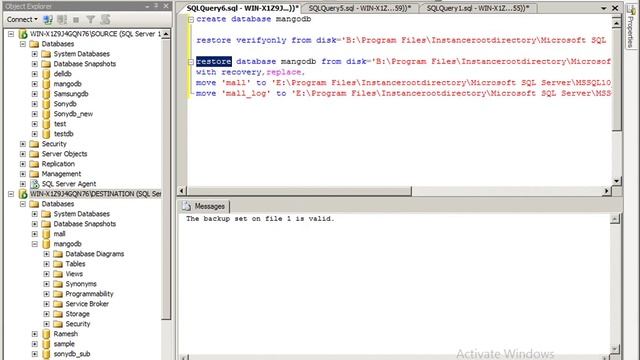
Task: Click the sample database cylinder icon
Action: pos(46,344)
